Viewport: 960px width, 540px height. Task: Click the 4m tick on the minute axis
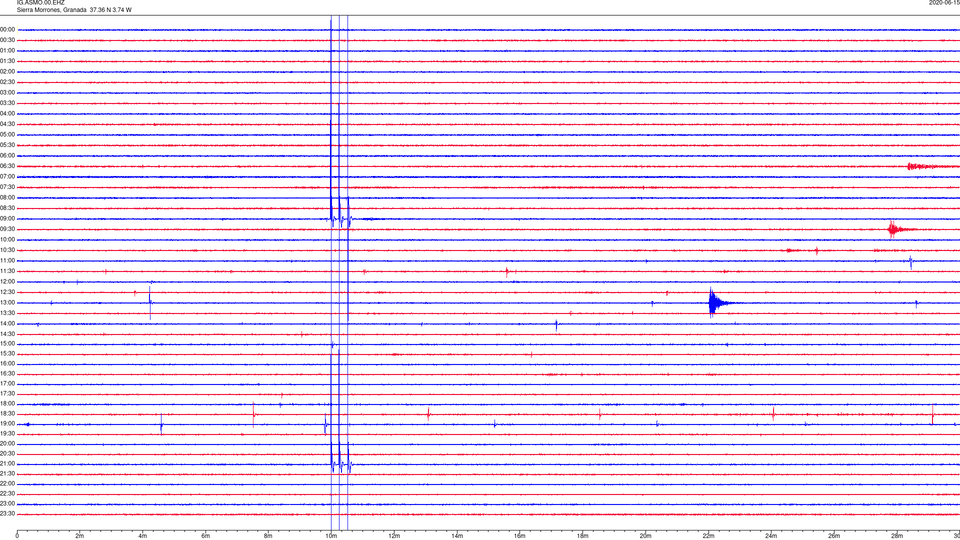coord(143,536)
